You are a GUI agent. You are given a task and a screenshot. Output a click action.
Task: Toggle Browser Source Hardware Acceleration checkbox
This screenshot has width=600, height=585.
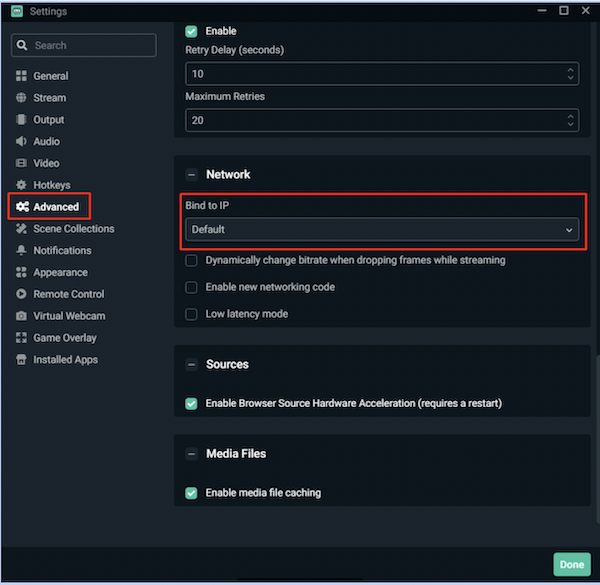pos(191,404)
